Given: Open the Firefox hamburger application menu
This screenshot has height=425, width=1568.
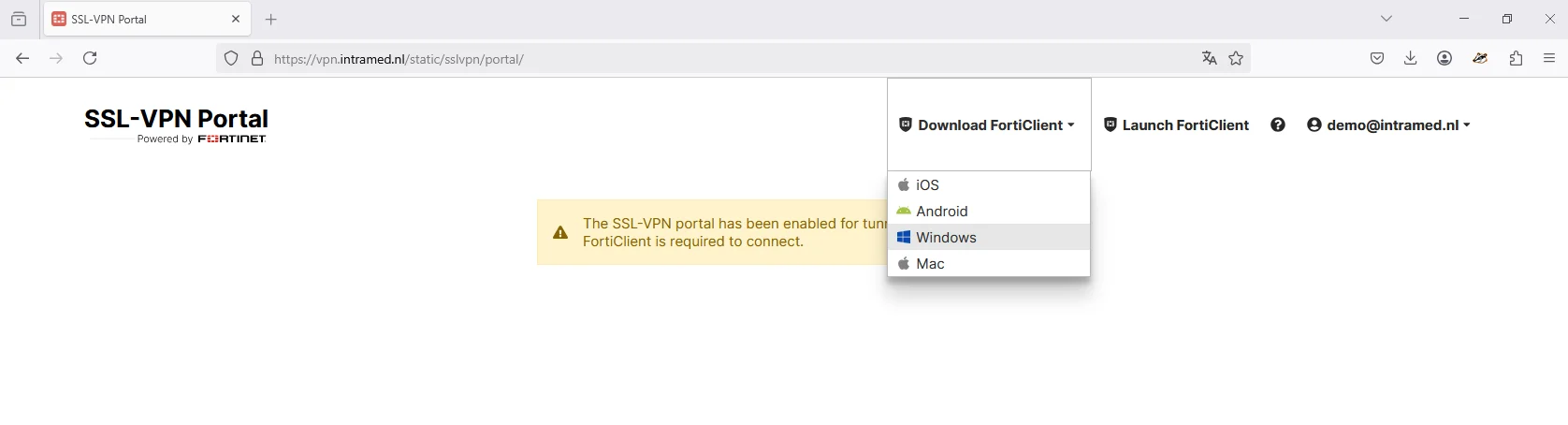Looking at the screenshot, I should [1549, 58].
